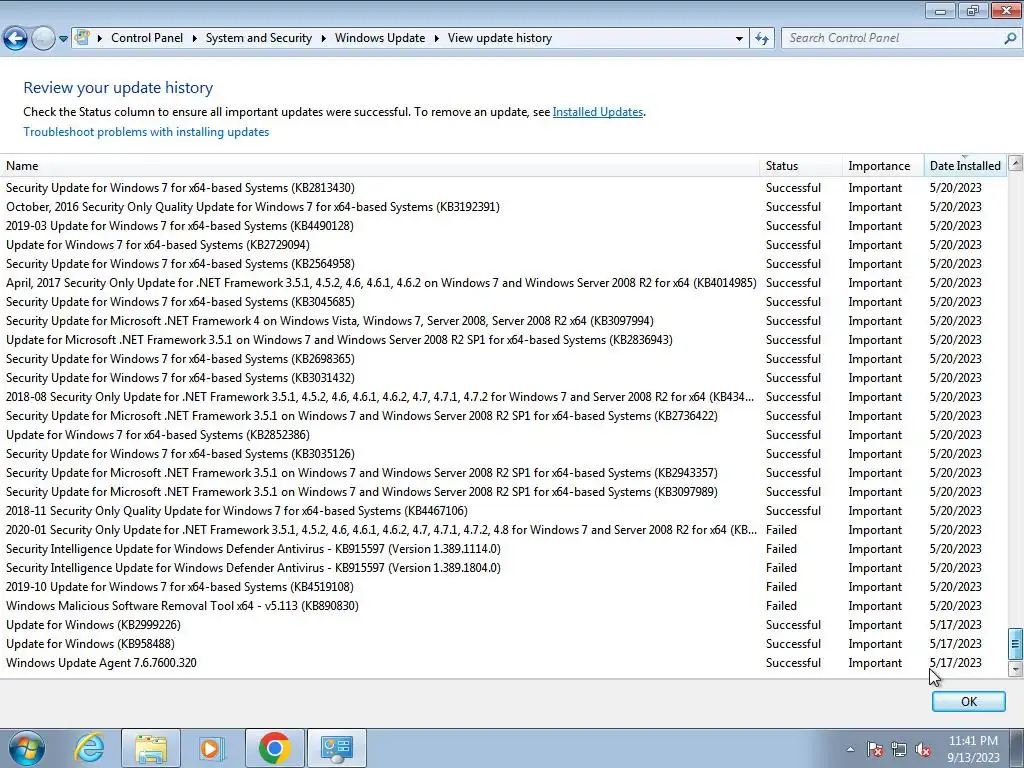The image size is (1024, 768).
Task: Select Update for Windows KB2999226 row
Action: click(503, 625)
